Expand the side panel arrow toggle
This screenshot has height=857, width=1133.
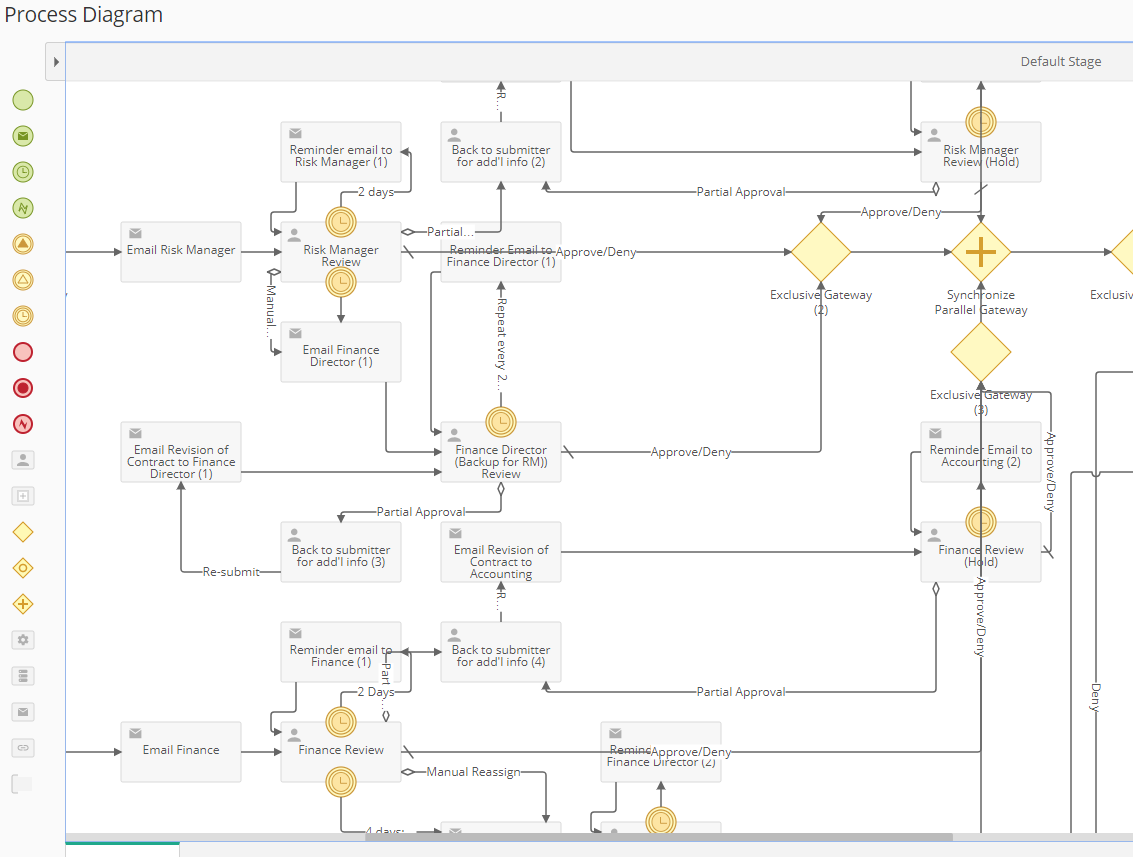click(x=56, y=62)
